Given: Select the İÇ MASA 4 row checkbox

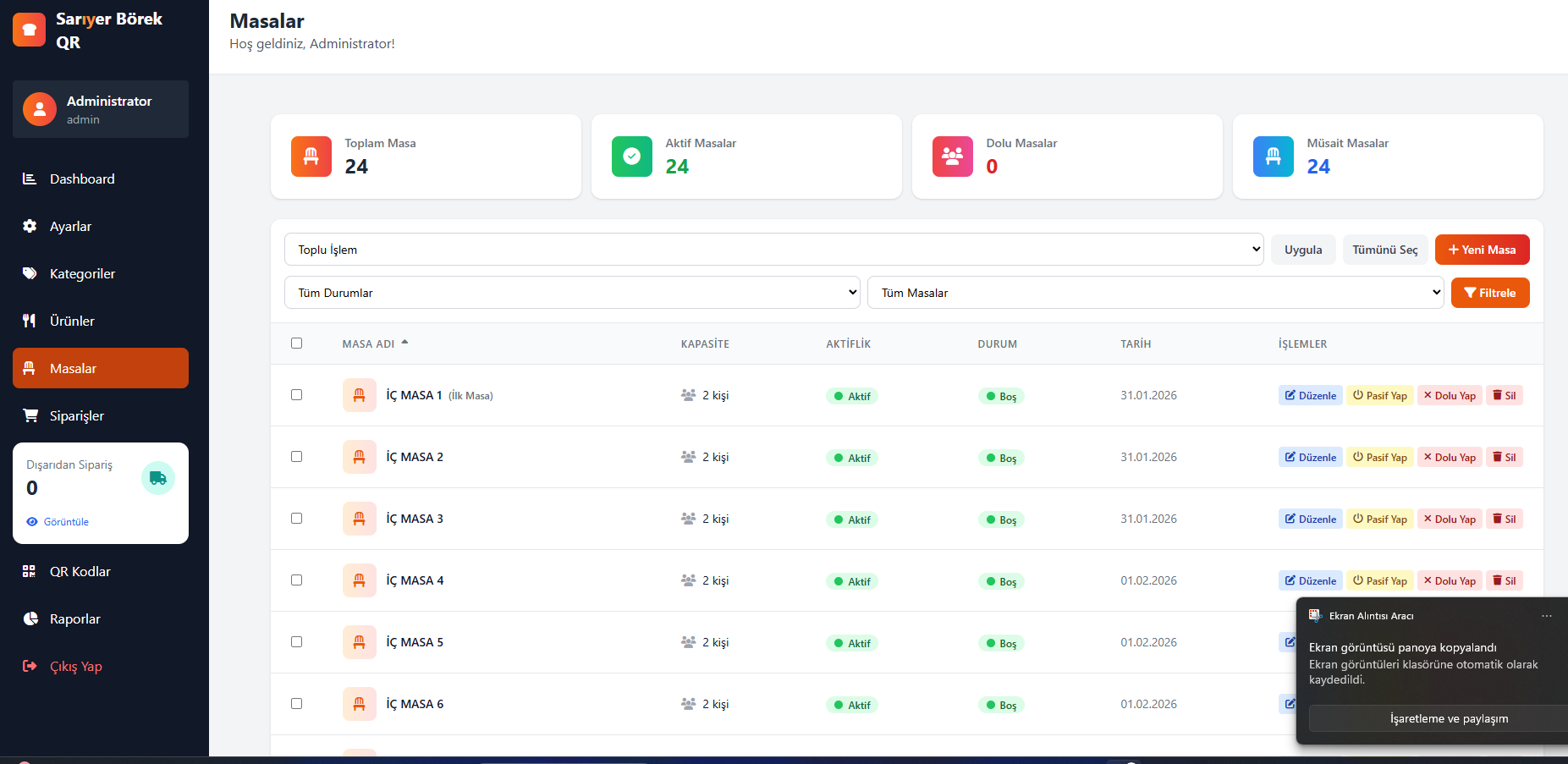Looking at the screenshot, I should coord(296,580).
